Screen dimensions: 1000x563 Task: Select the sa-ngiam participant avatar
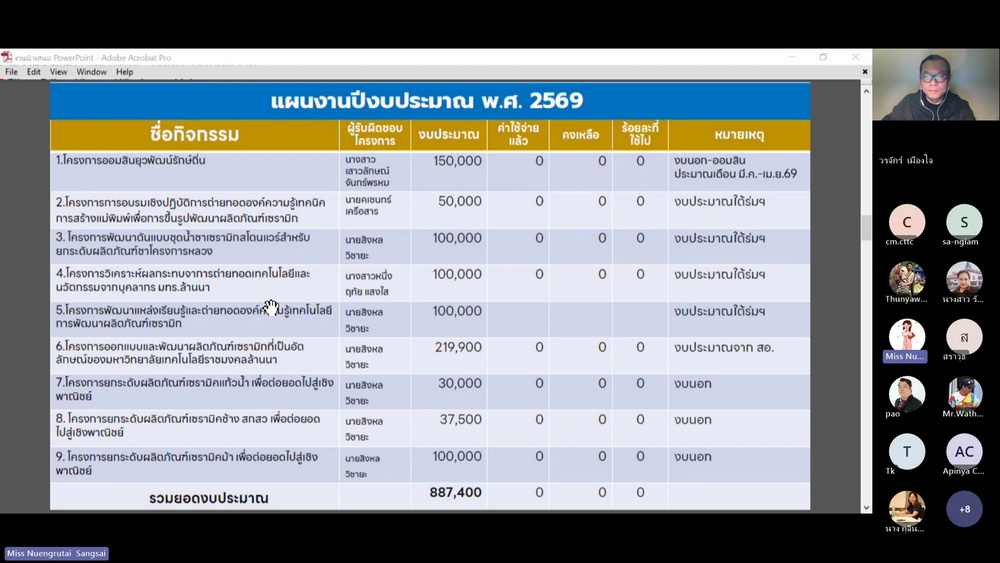click(964, 222)
